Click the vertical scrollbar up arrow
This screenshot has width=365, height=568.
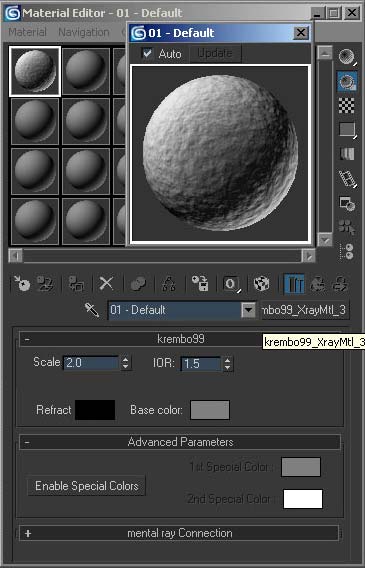[x=325, y=53]
